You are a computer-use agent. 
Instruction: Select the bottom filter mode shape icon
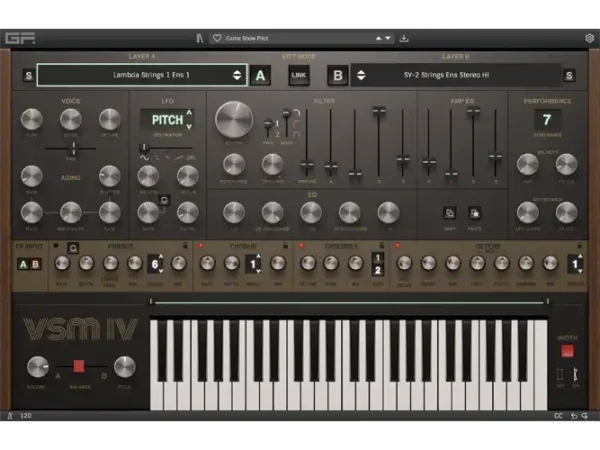click(x=297, y=134)
